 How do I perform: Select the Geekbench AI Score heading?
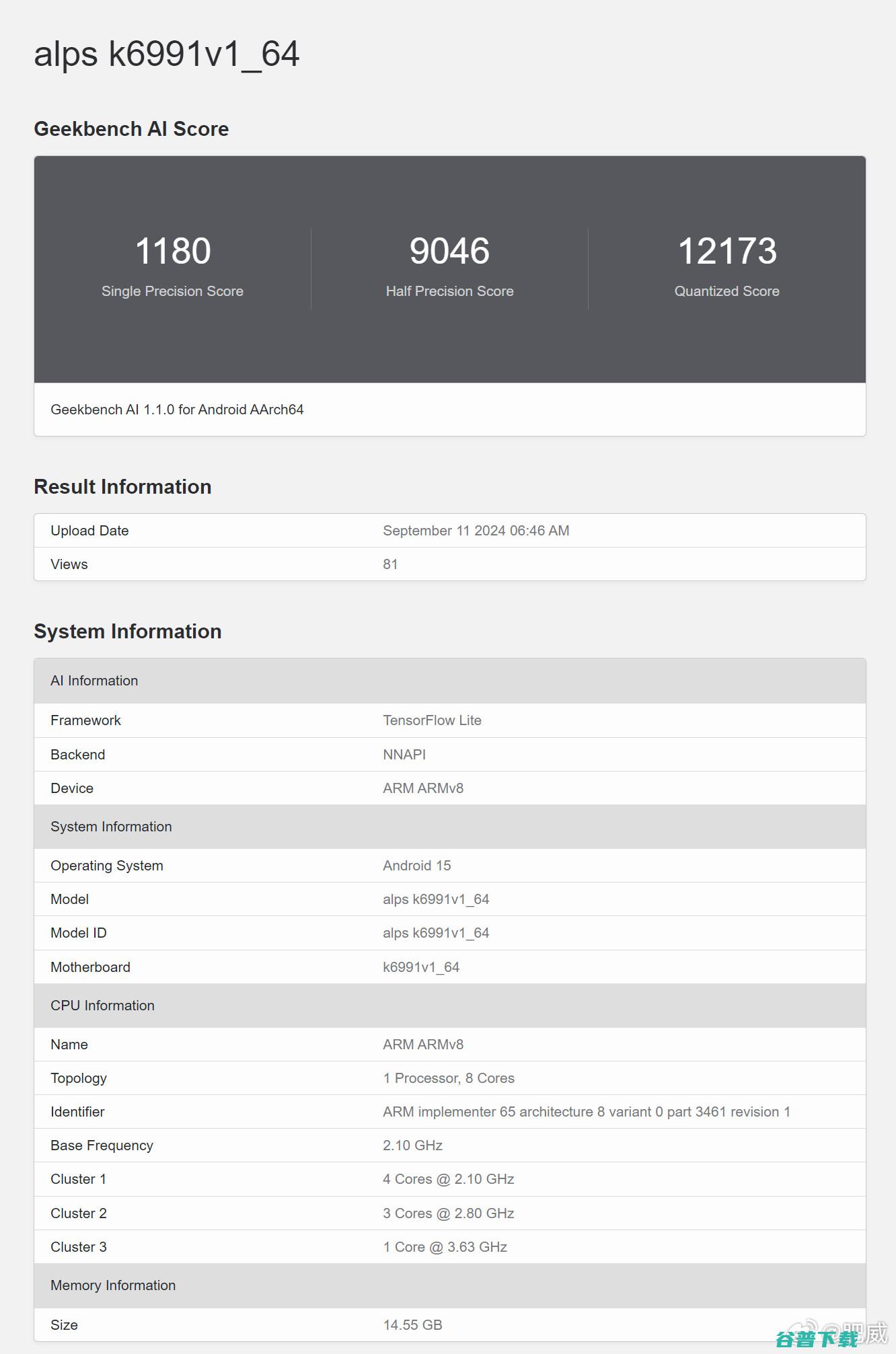pos(131,128)
